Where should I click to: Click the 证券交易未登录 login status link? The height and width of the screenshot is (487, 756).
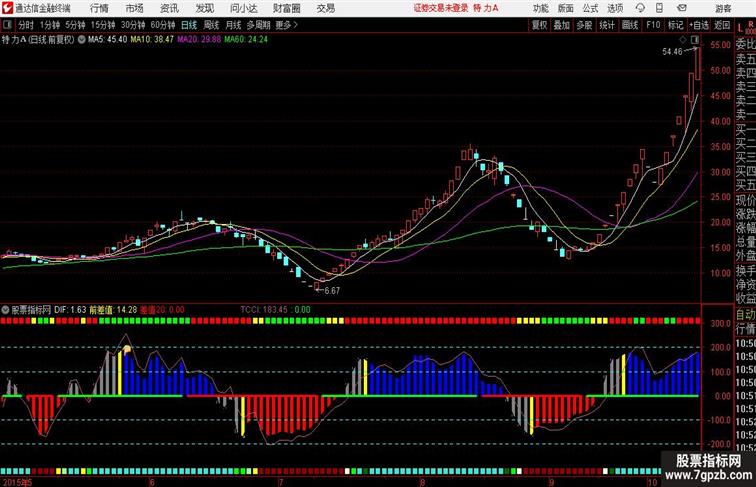(441, 8)
